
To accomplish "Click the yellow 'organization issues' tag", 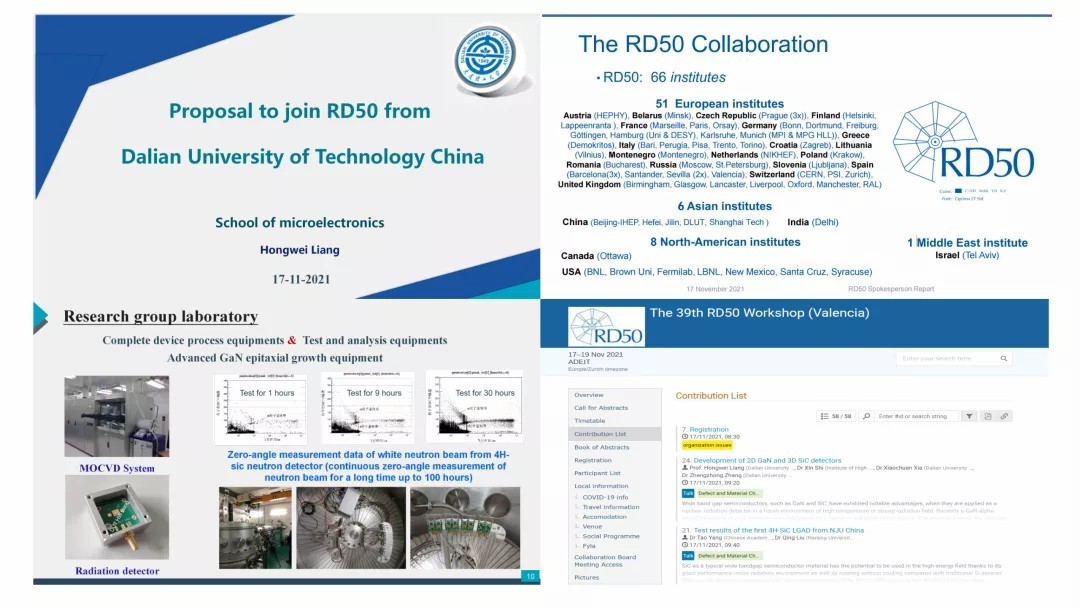I will point(707,445).
